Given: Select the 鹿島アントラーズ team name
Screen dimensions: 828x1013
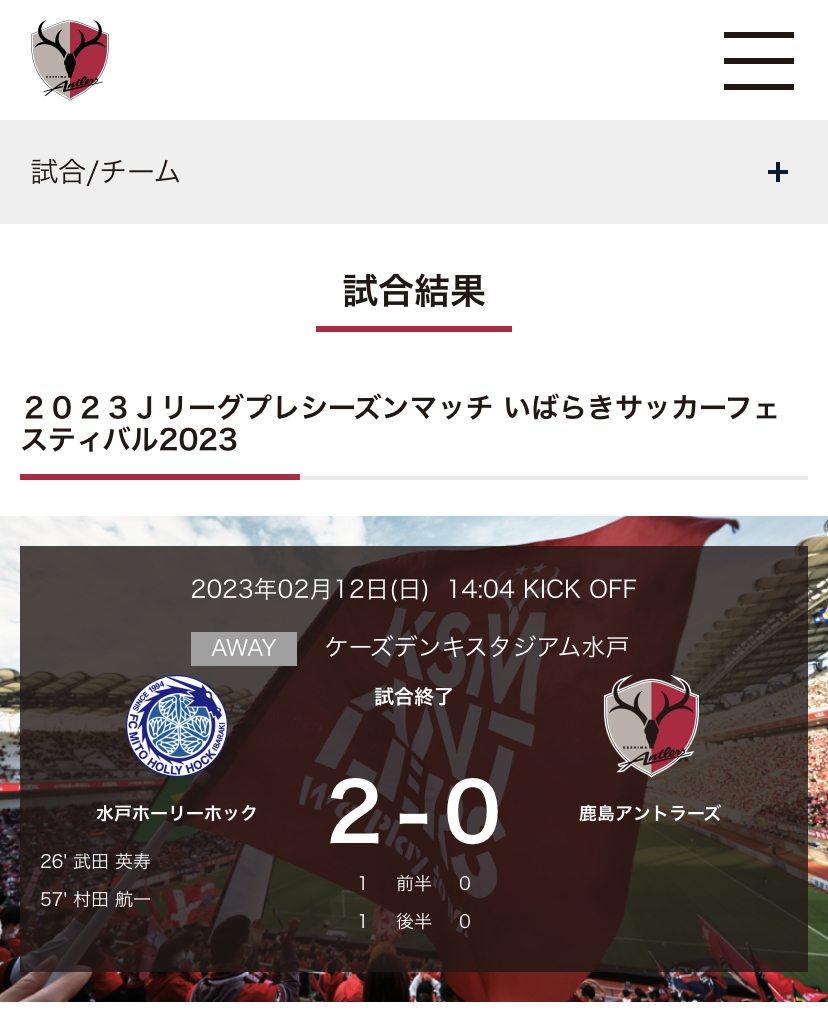Looking at the screenshot, I should (x=650, y=813).
